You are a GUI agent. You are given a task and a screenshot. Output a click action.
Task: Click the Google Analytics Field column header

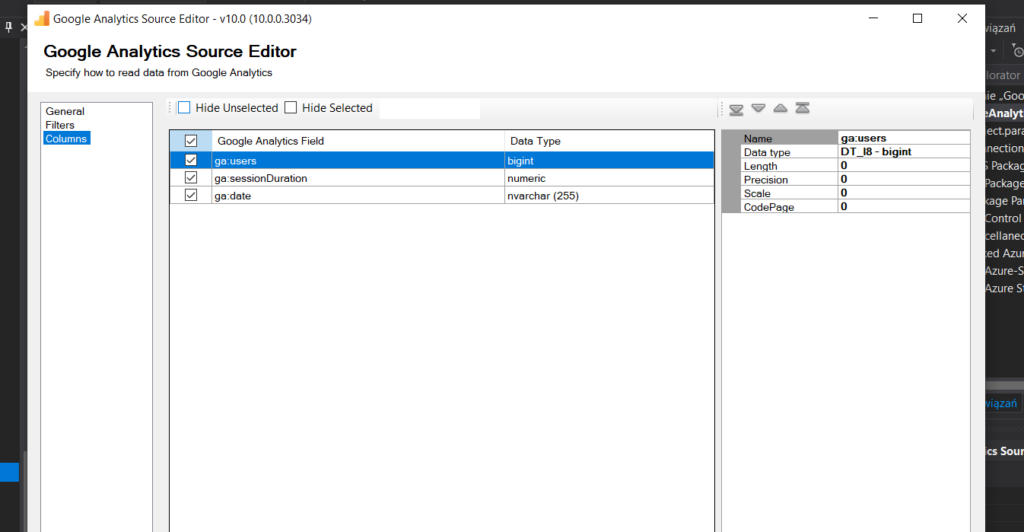[358, 141]
